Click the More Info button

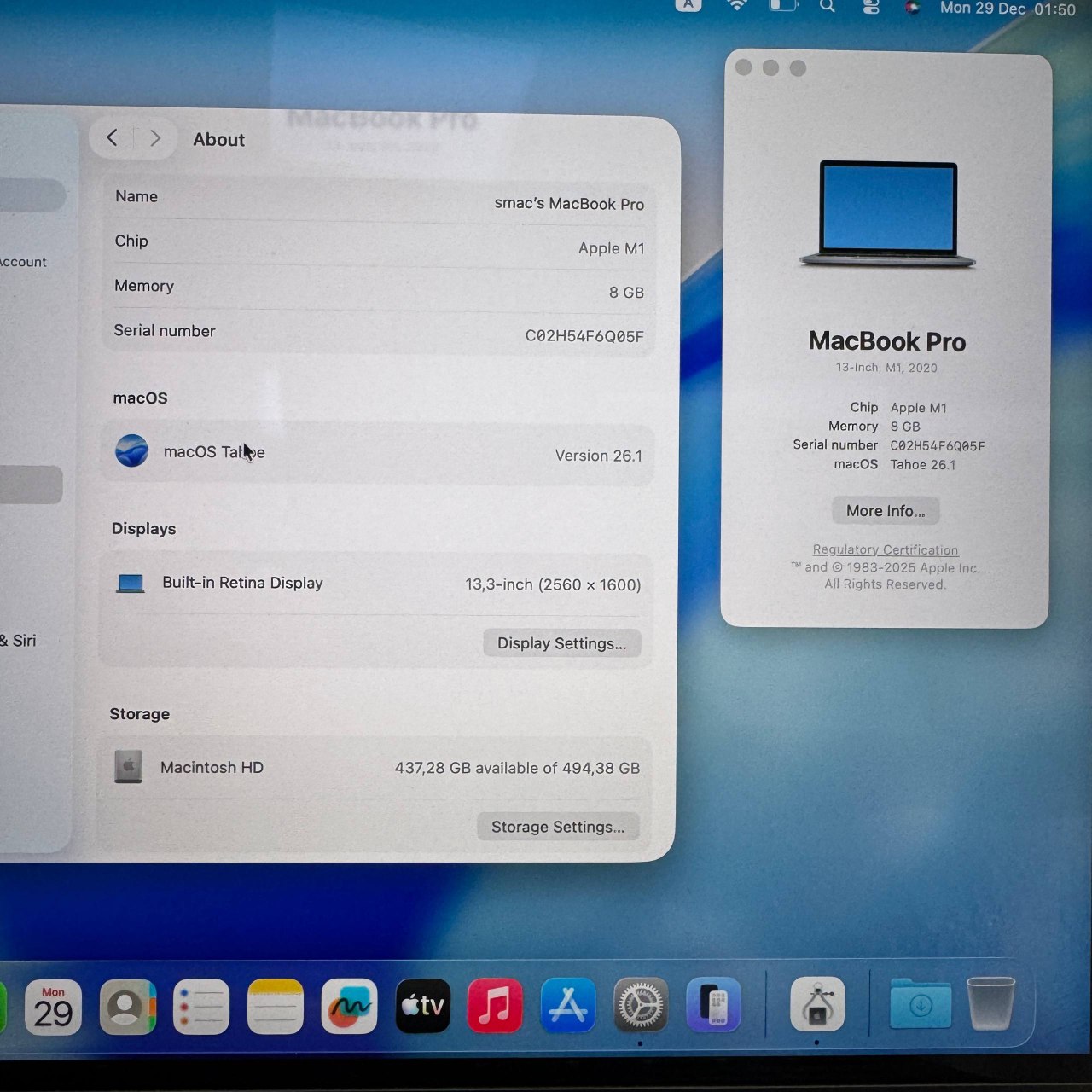point(885,510)
